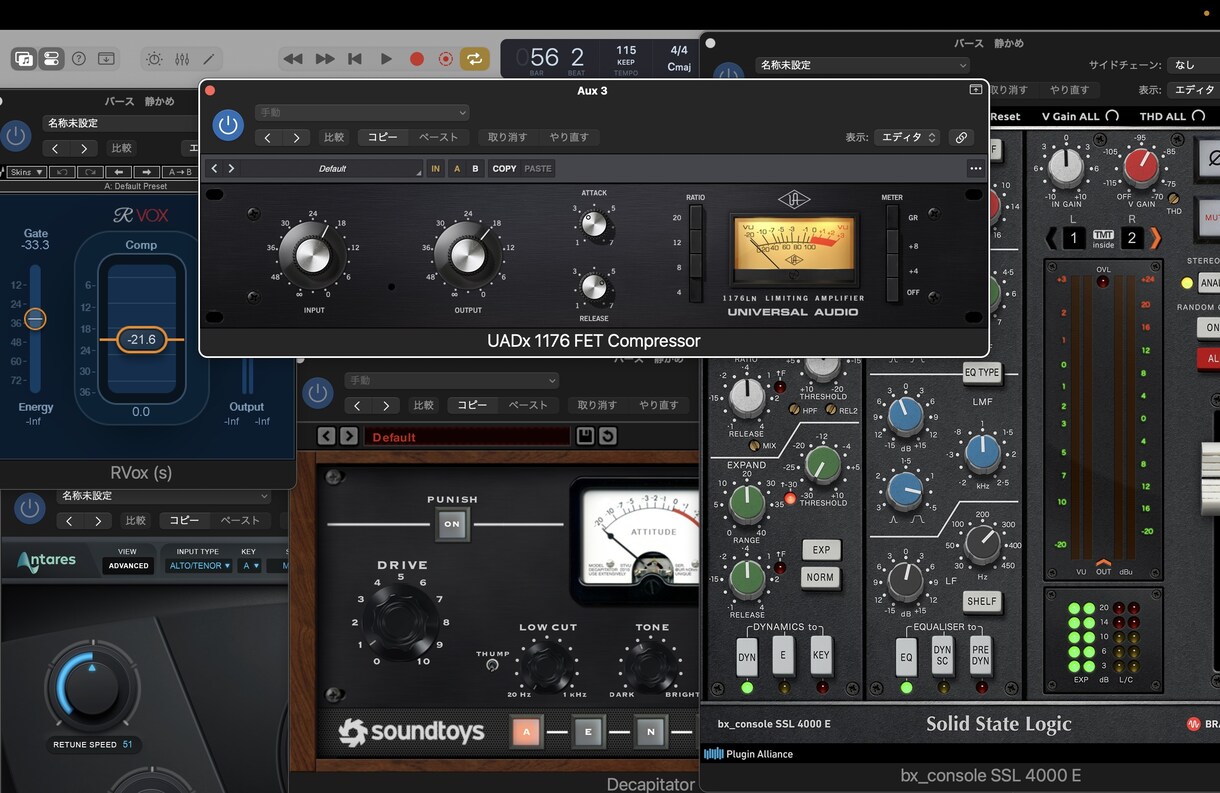
Task: Select Decapitator style A button
Action: click(526, 732)
